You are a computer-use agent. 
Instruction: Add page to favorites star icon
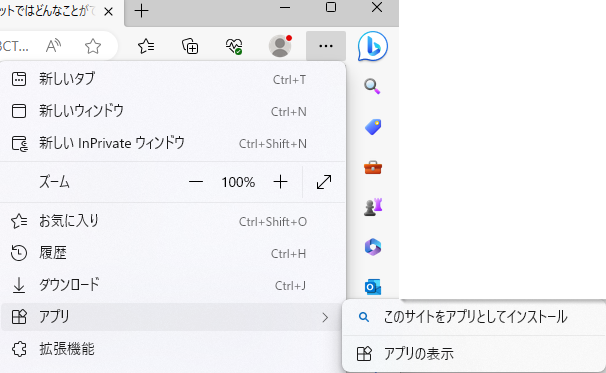click(x=93, y=46)
